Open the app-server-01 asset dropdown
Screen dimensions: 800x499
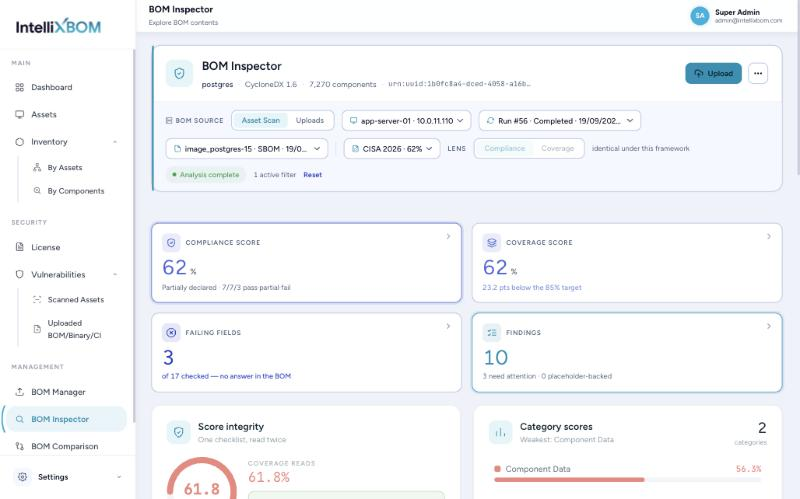pos(407,121)
